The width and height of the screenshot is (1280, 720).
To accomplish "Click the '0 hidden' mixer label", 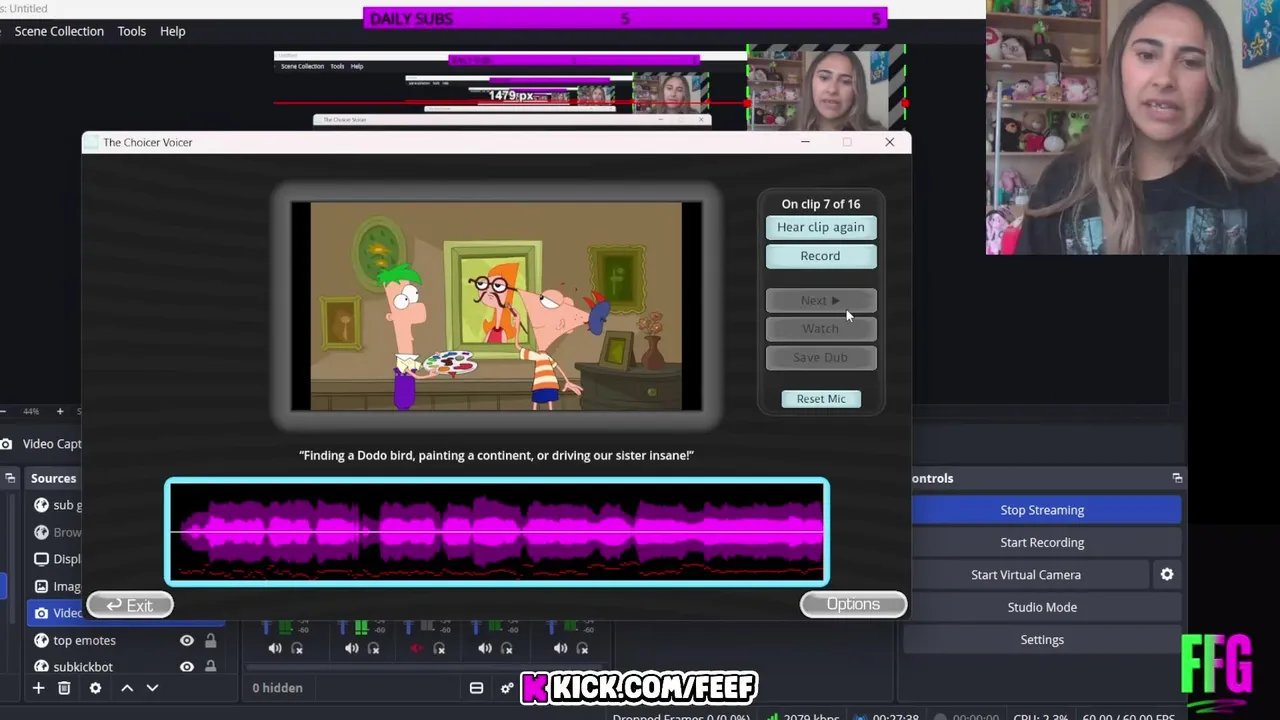I will (x=277, y=688).
